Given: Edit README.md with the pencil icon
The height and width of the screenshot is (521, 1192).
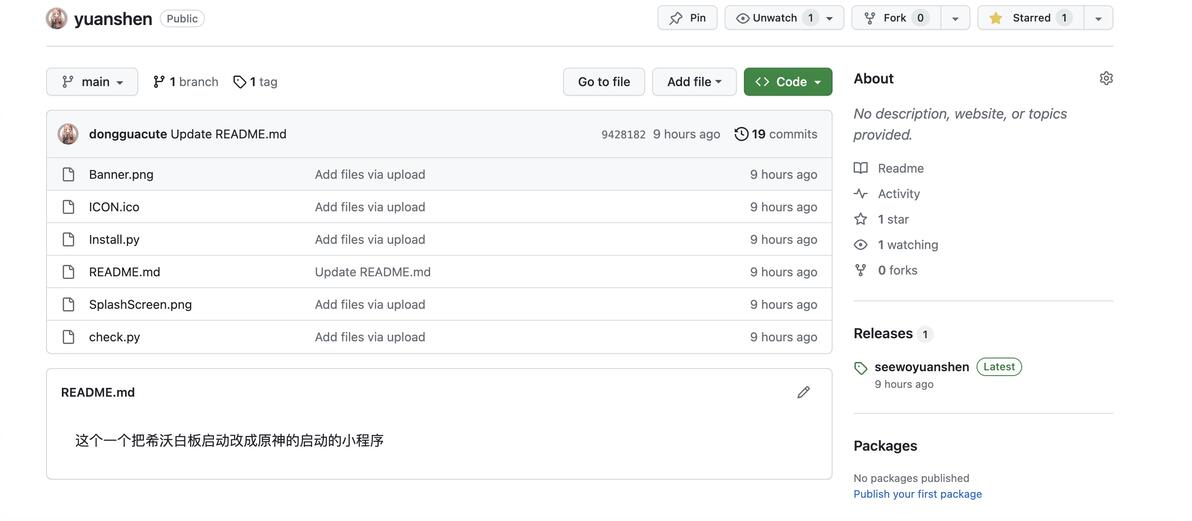Looking at the screenshot, I should [803, 392].
